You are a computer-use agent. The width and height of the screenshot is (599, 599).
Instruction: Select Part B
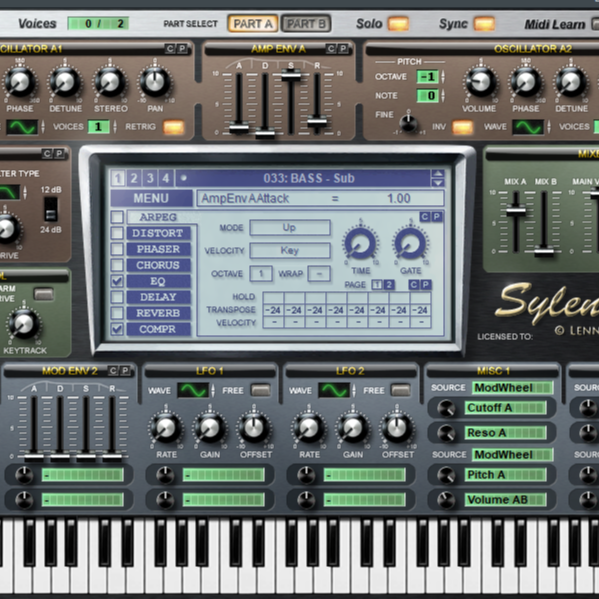click(x=306, y=24)
